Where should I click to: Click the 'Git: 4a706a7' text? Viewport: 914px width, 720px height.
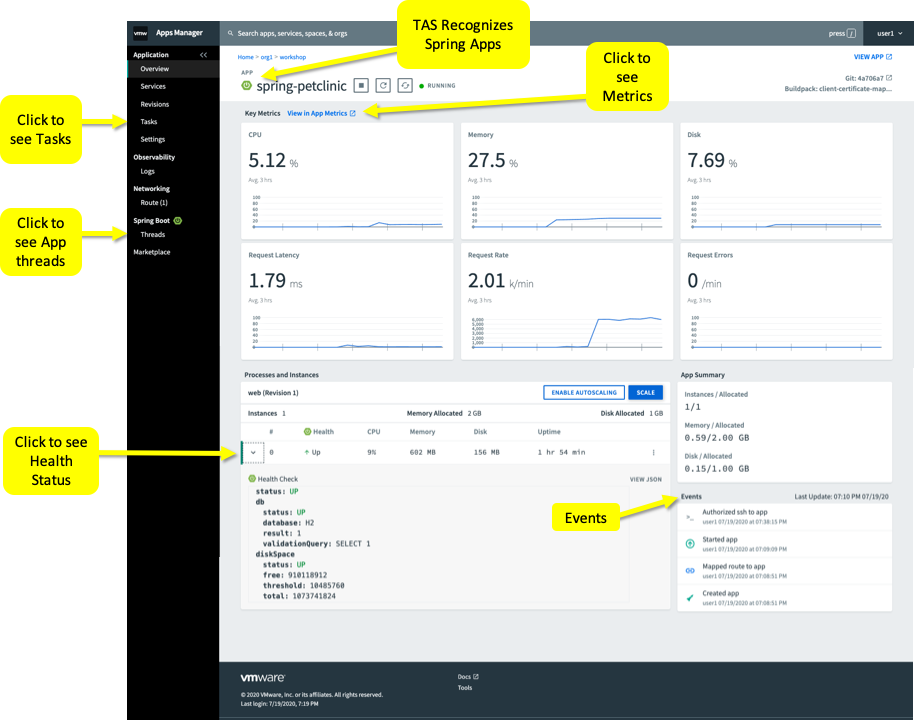point(864,78)
